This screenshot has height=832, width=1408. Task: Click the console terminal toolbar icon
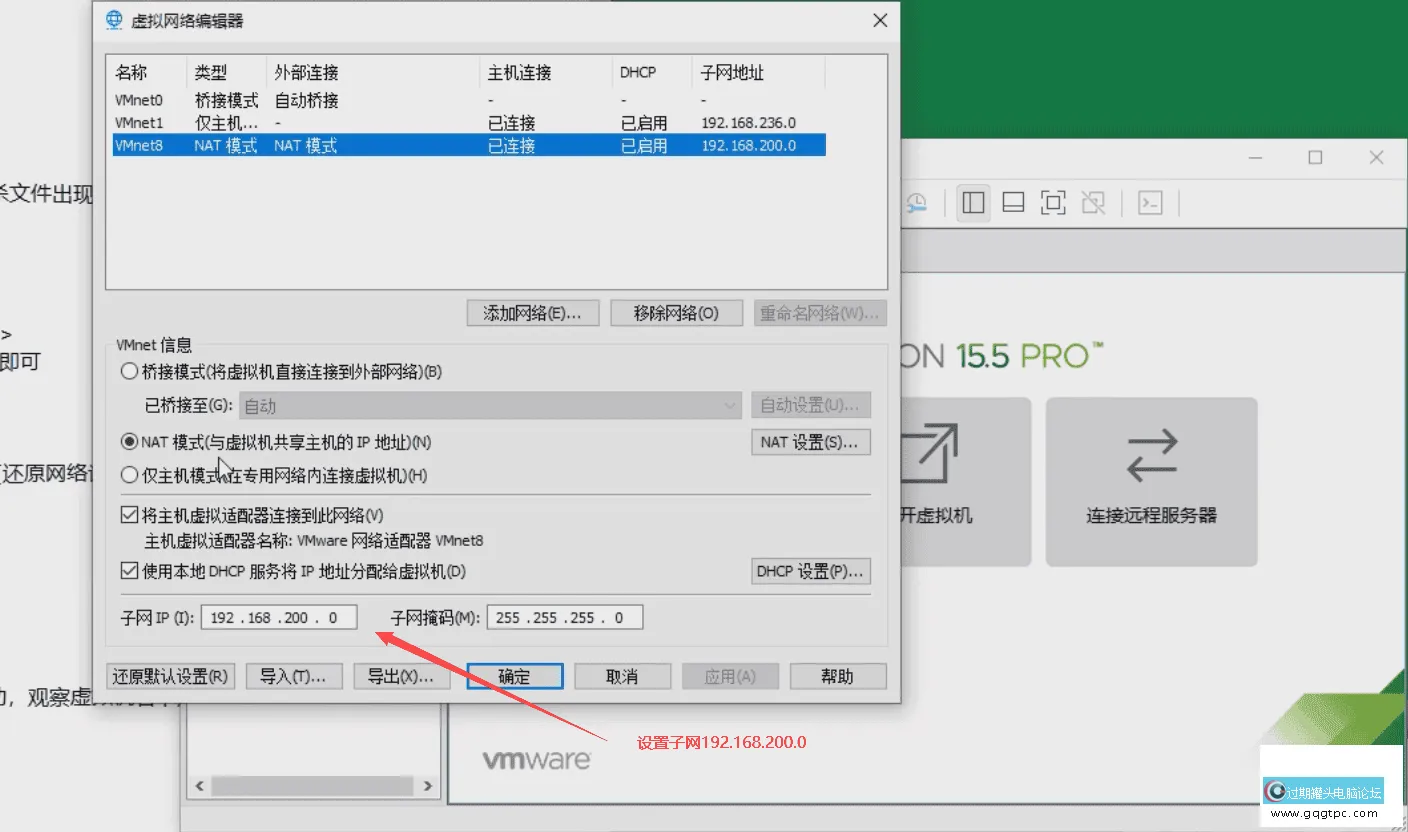pyautogui.click(x=1150, y=202)
